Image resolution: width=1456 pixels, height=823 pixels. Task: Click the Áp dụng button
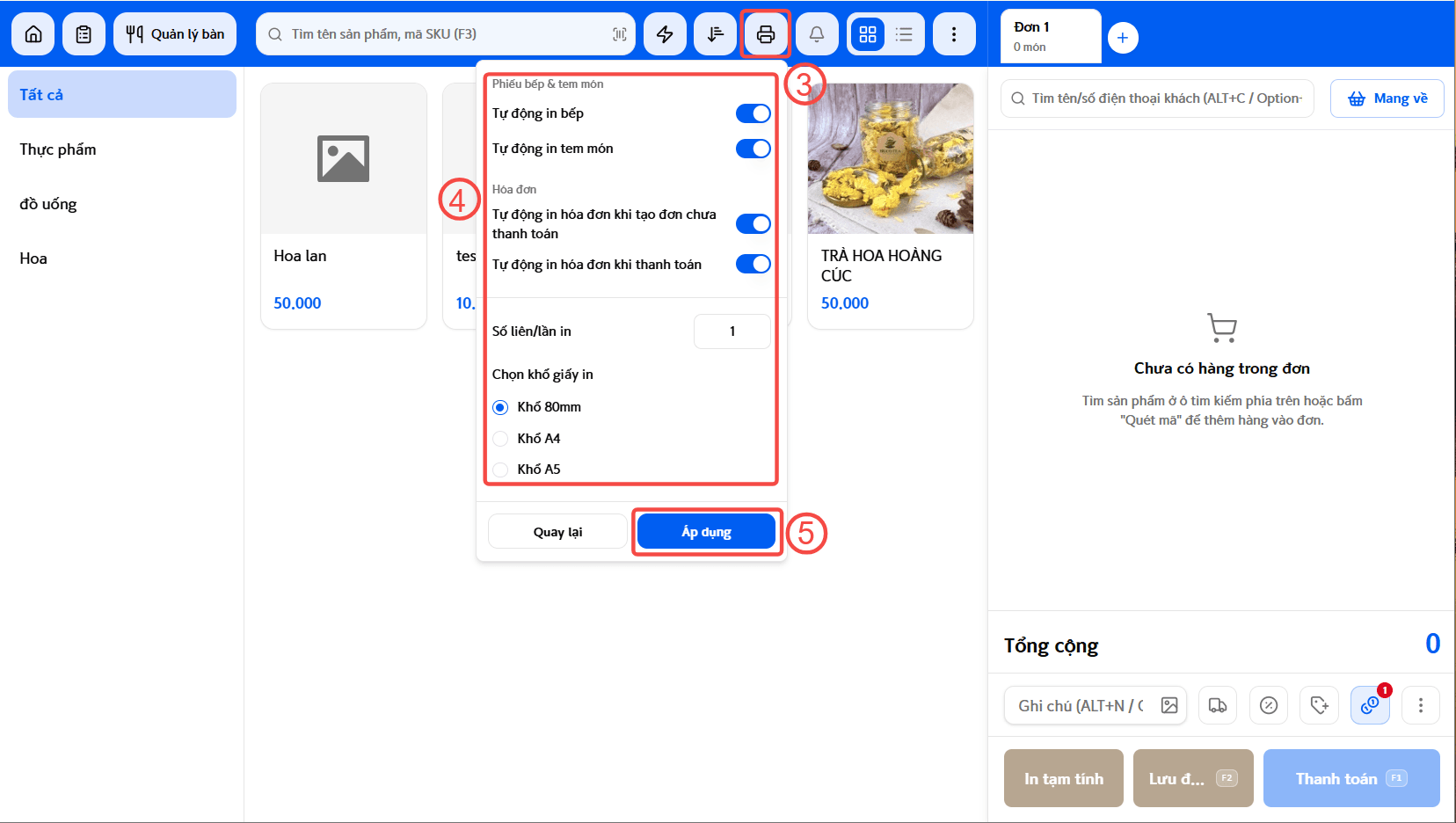(x=707, y=532)
